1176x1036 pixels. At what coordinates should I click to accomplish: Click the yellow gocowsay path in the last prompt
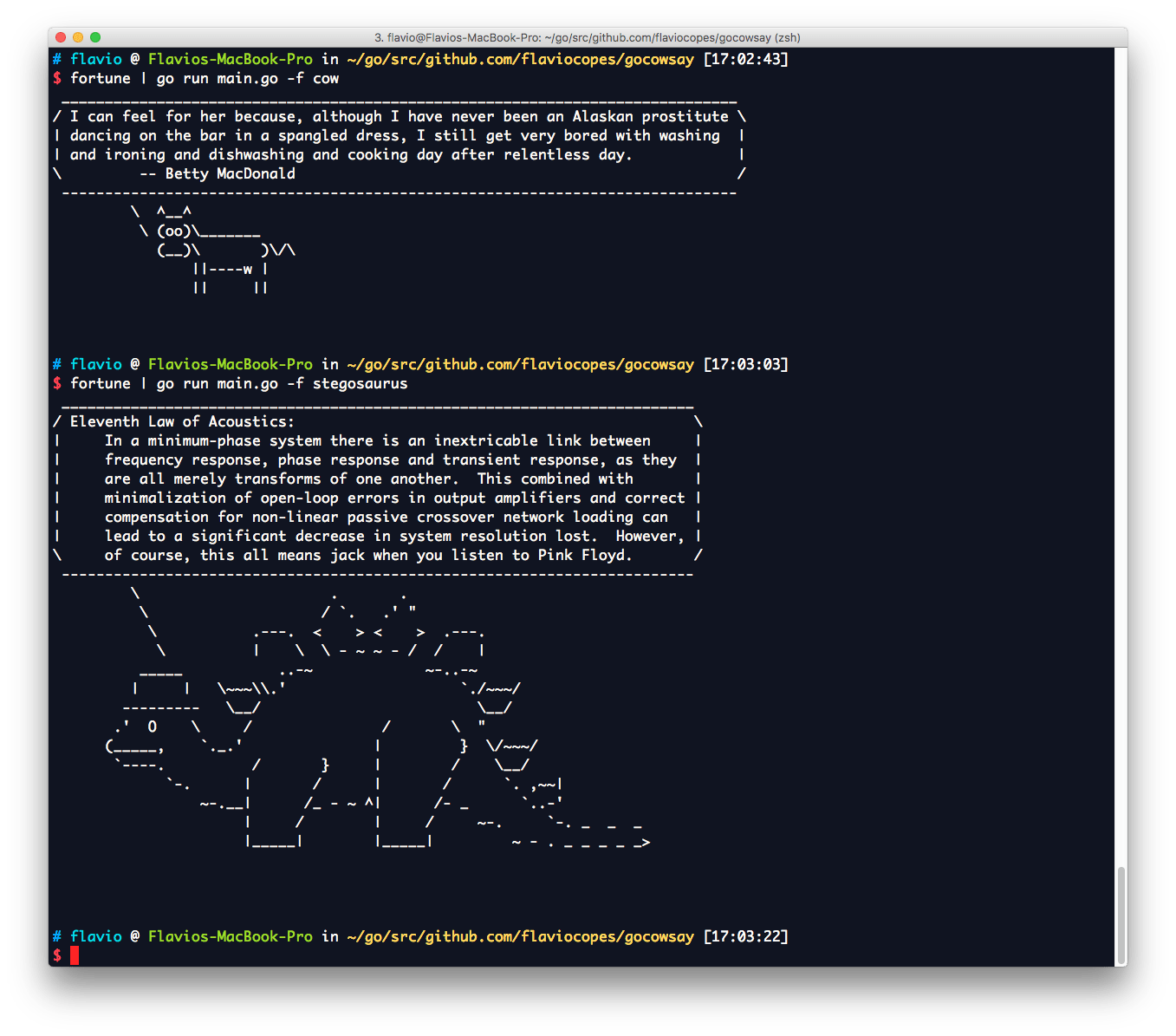point(520,936)
